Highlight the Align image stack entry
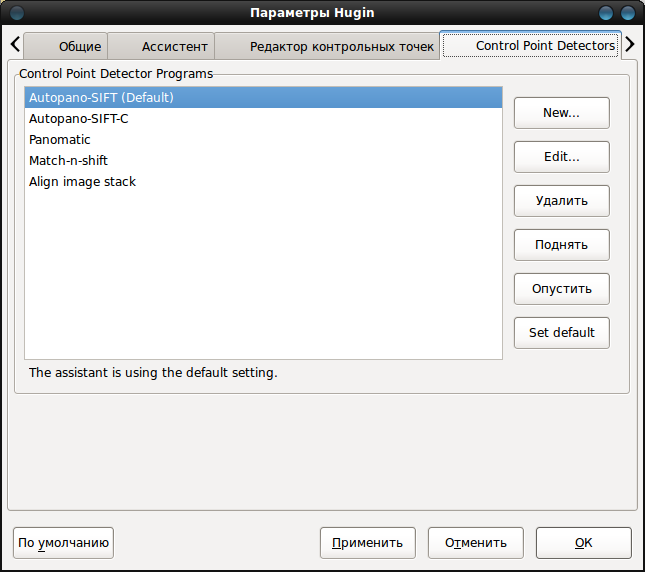This screenshot has width=645, height=572. tap(263, 181)
